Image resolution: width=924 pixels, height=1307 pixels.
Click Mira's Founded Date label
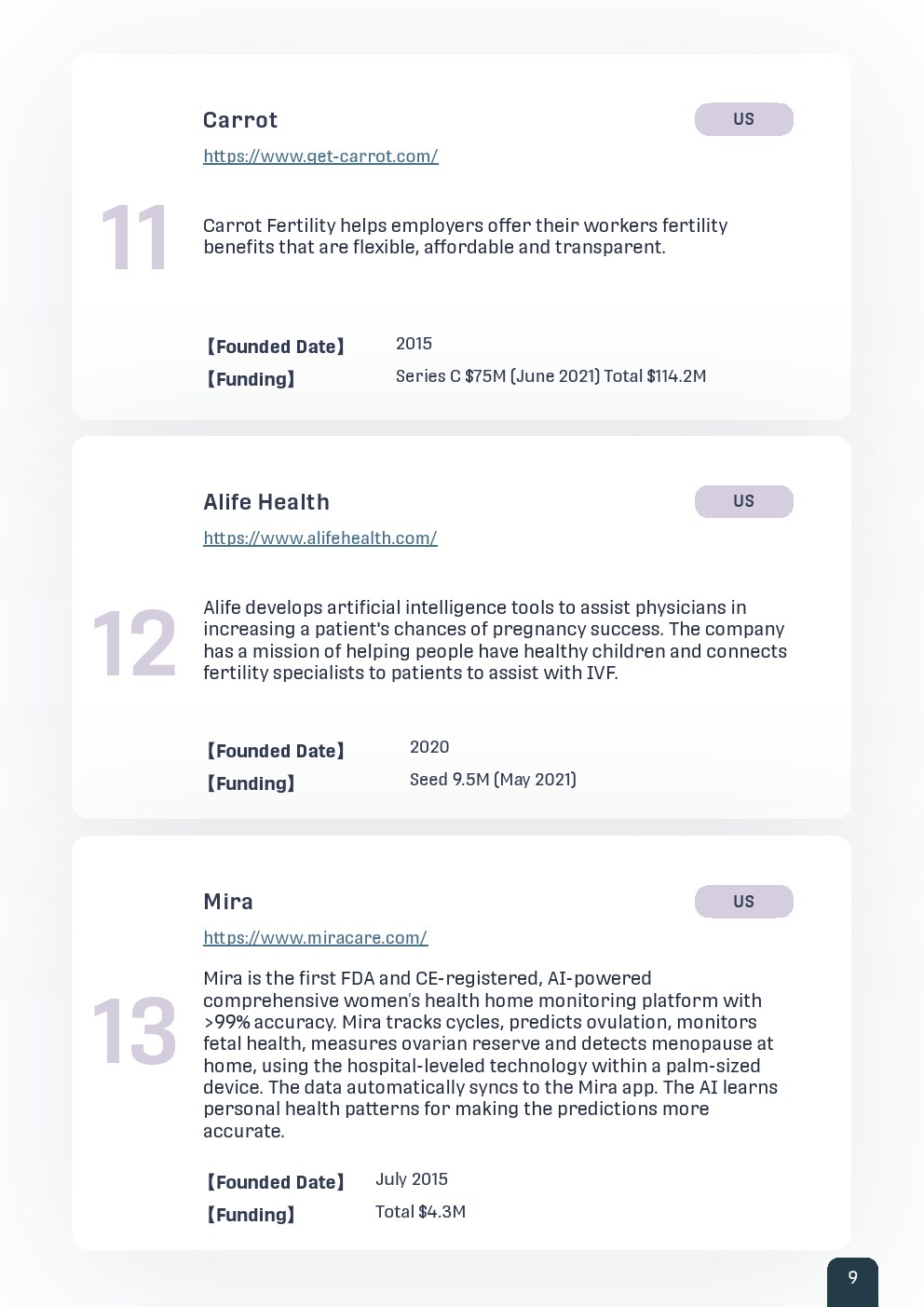(x=275, y=1182)
